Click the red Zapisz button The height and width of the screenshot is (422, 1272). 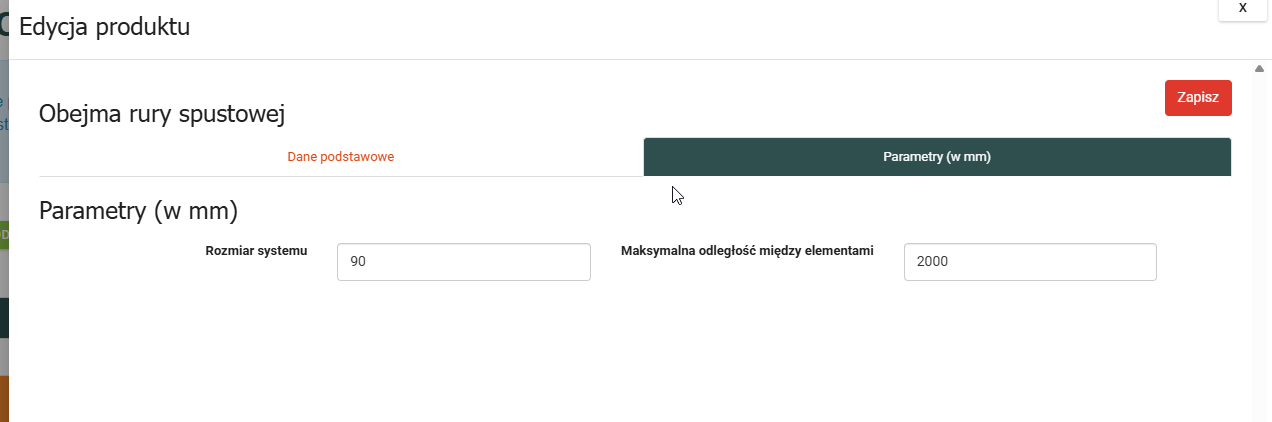(x=1197, y=98)
